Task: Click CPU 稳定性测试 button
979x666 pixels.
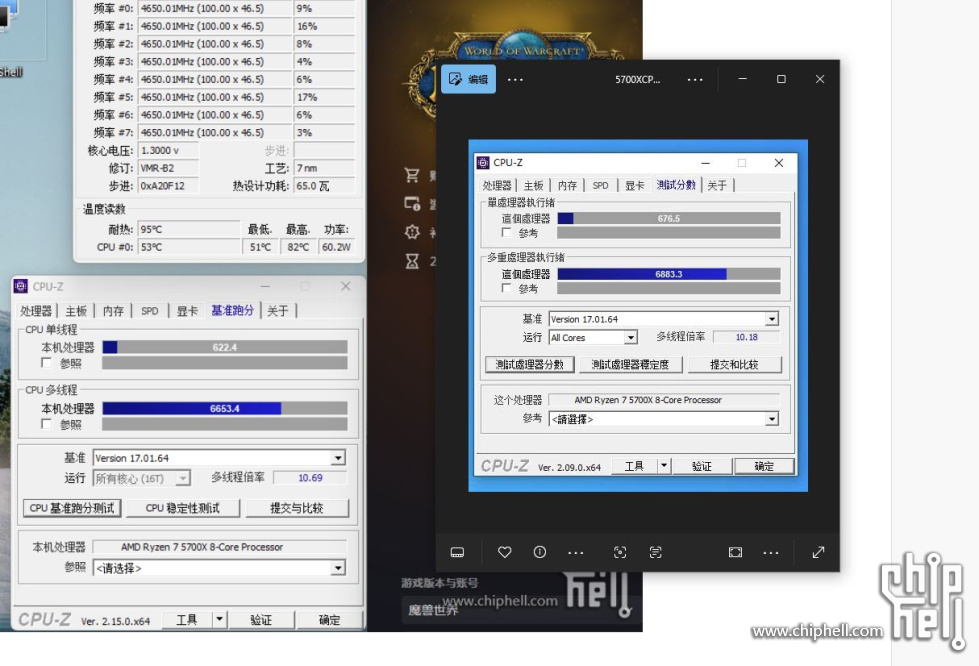Action: pyautogui.click(x=183, y=508)
